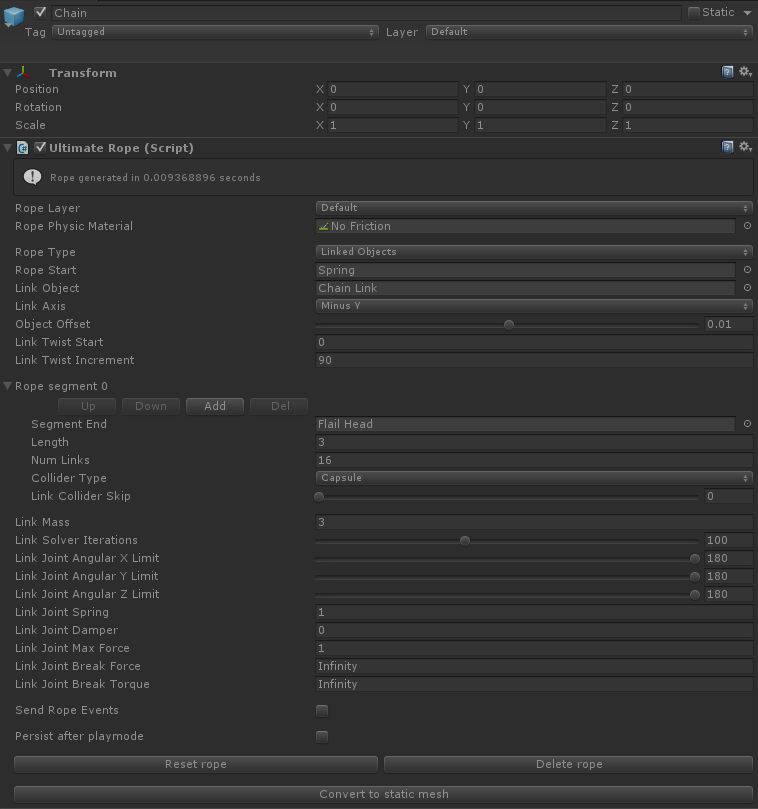Screen dimensions: 758x809
Task: Enable Persist after playmode checkbox
Action: coord(322,736)
